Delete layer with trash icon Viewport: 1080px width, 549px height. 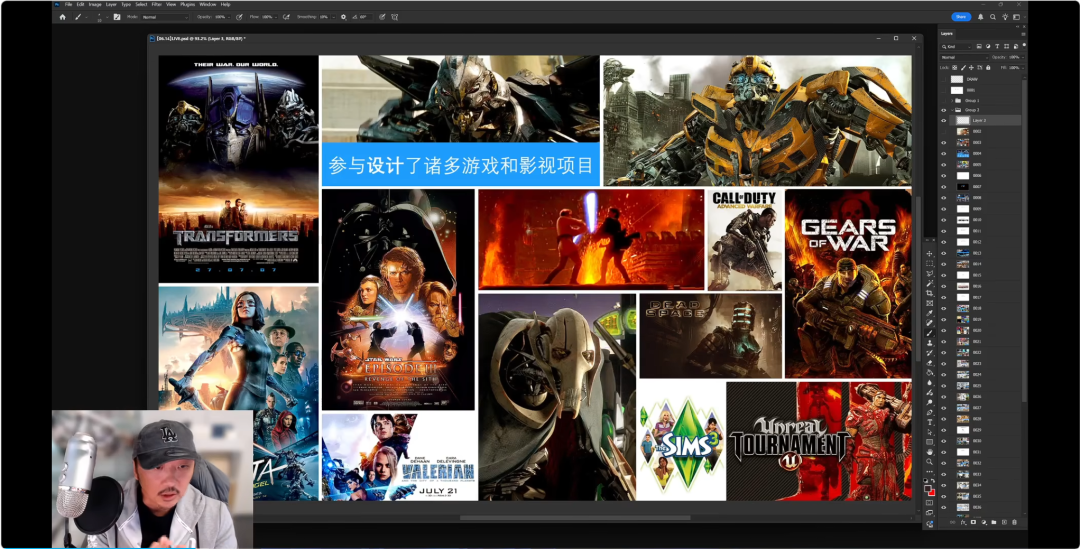click(1015, 522)
